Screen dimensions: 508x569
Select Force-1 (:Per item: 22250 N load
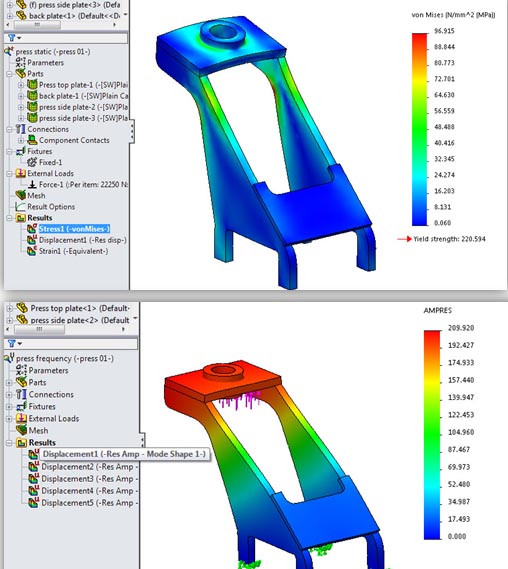tap(83, 184)
